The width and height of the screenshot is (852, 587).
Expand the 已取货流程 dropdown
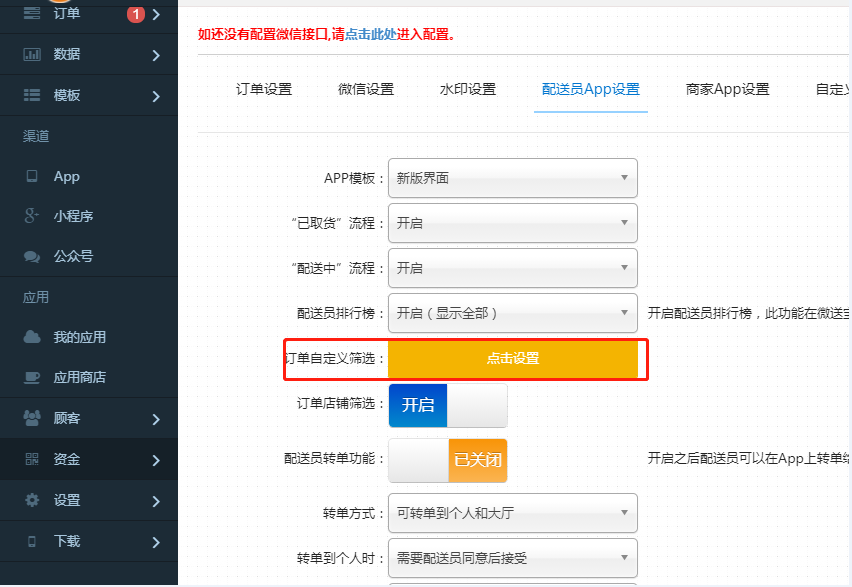[512, 223]
